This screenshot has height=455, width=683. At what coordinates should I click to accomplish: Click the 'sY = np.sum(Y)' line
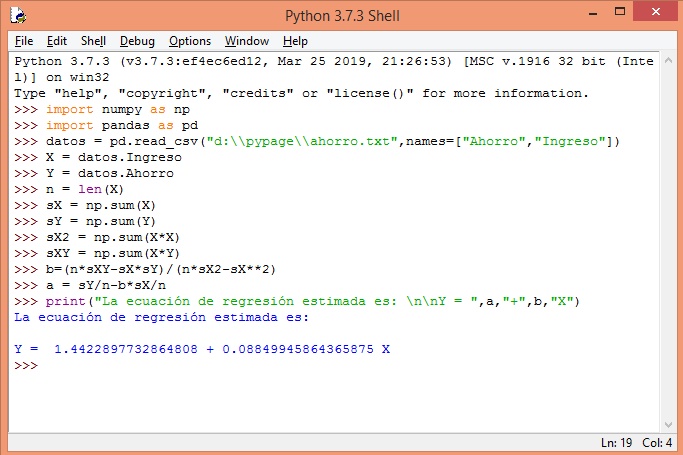[85, 221]
